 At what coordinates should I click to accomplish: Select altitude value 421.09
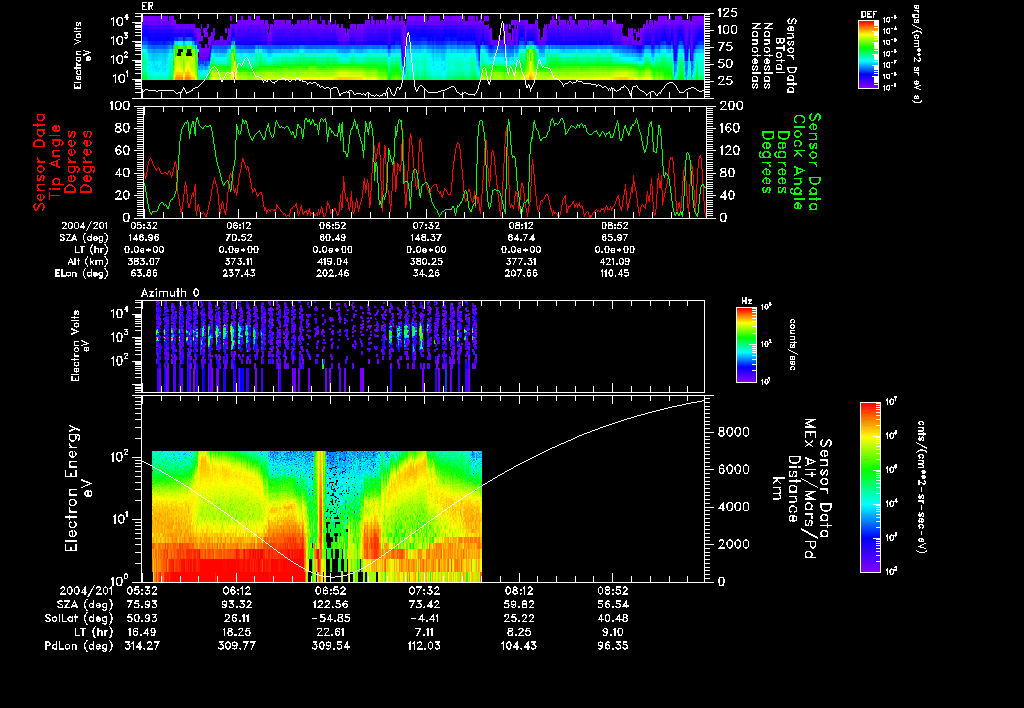coord(615,261)
